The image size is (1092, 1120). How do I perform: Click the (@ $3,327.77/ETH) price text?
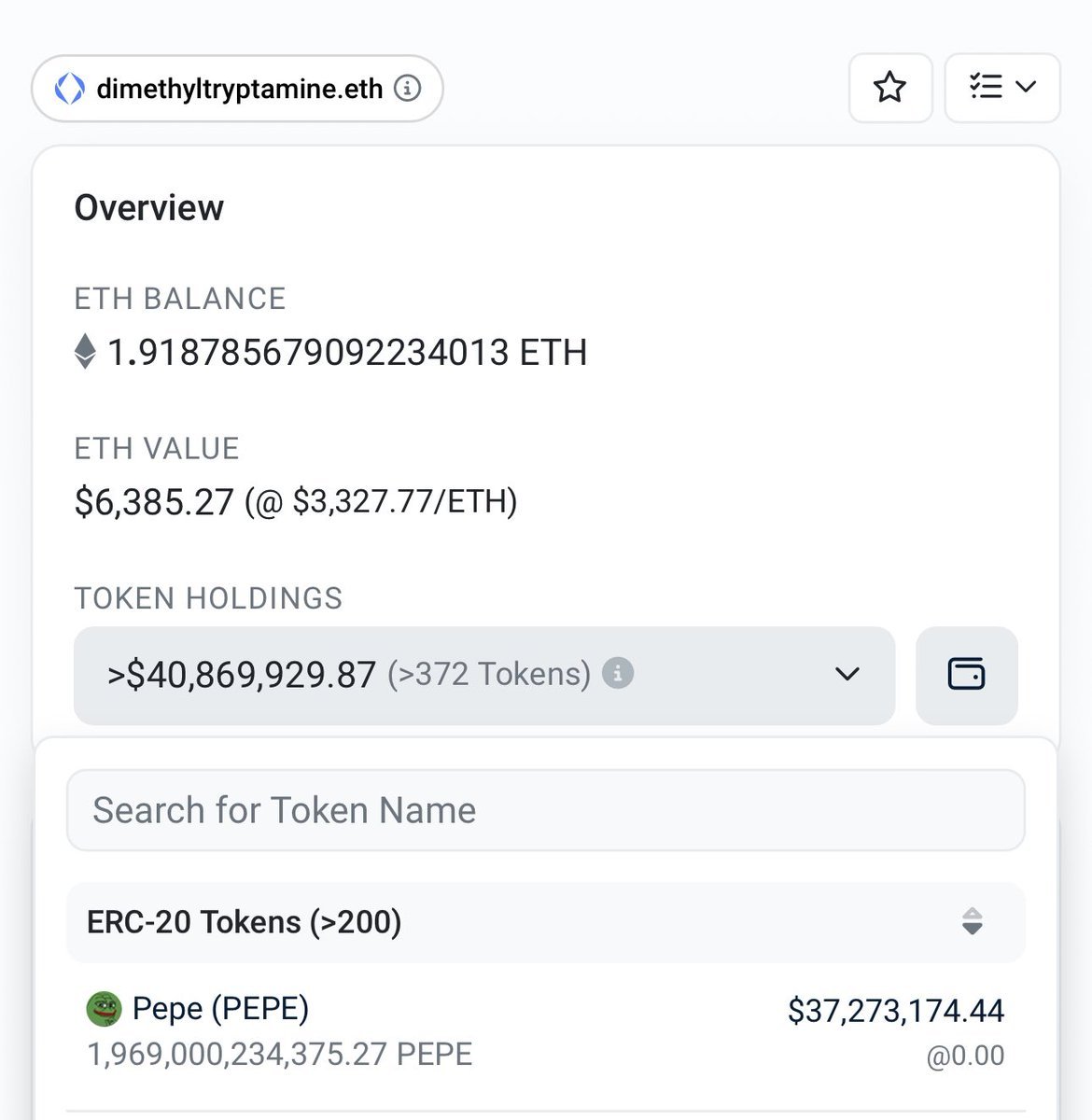pyautogui.click(x=381, y=502)
